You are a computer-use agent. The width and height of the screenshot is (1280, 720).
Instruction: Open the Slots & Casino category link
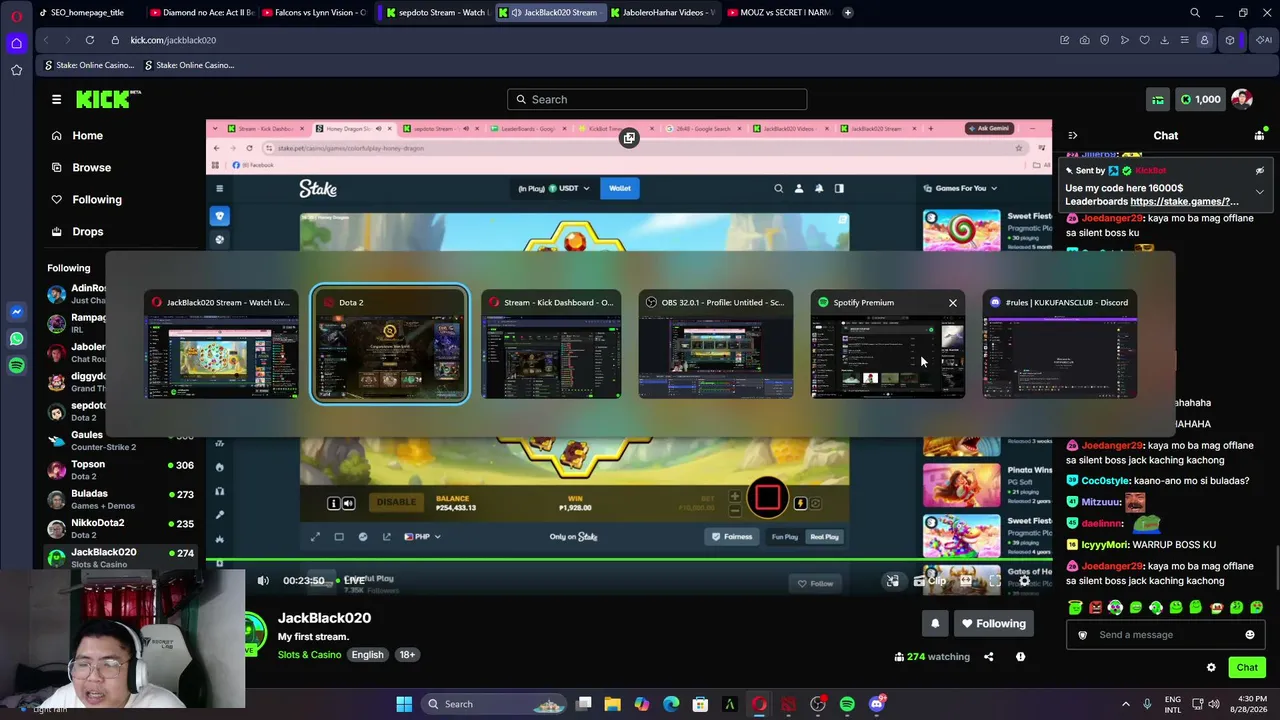pyautogui.click(x=309, y=655)
